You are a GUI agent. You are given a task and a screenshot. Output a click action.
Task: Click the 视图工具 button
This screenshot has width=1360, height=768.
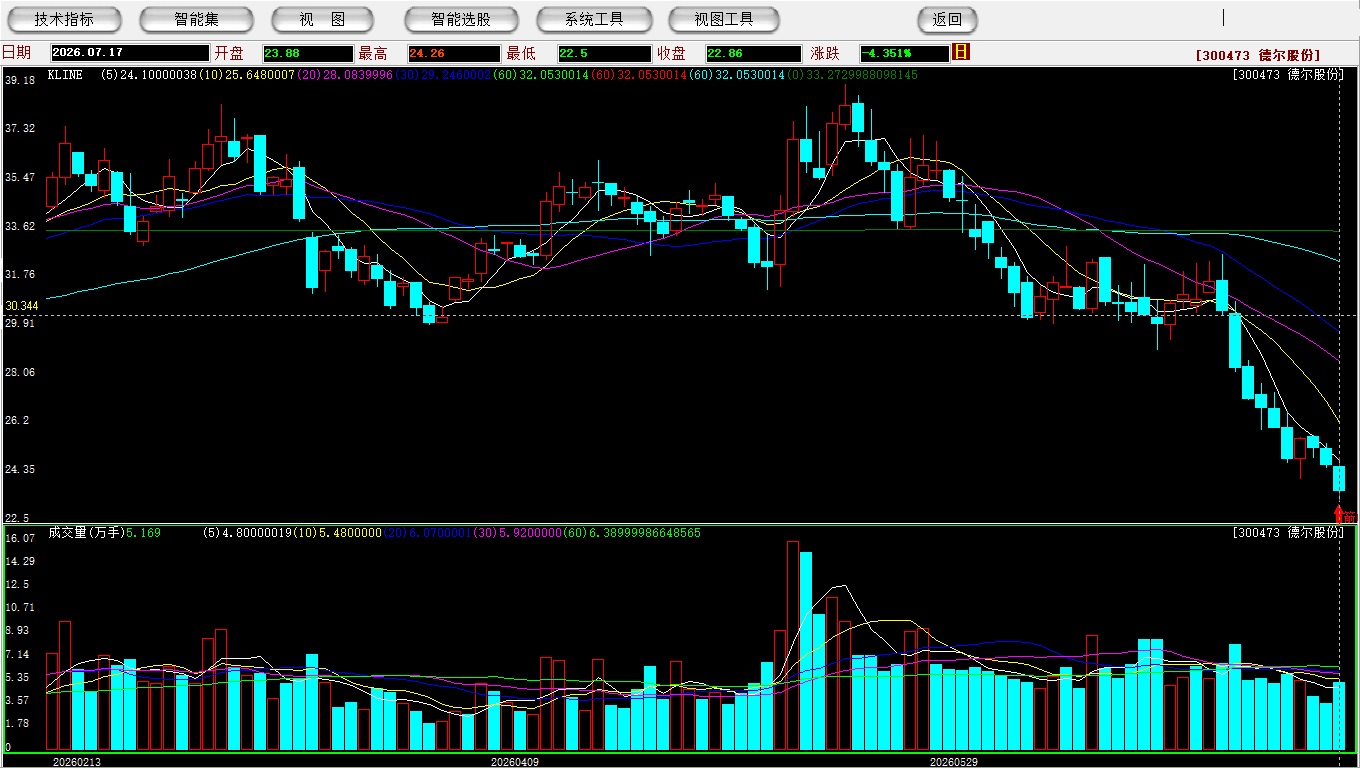point(725,20)
